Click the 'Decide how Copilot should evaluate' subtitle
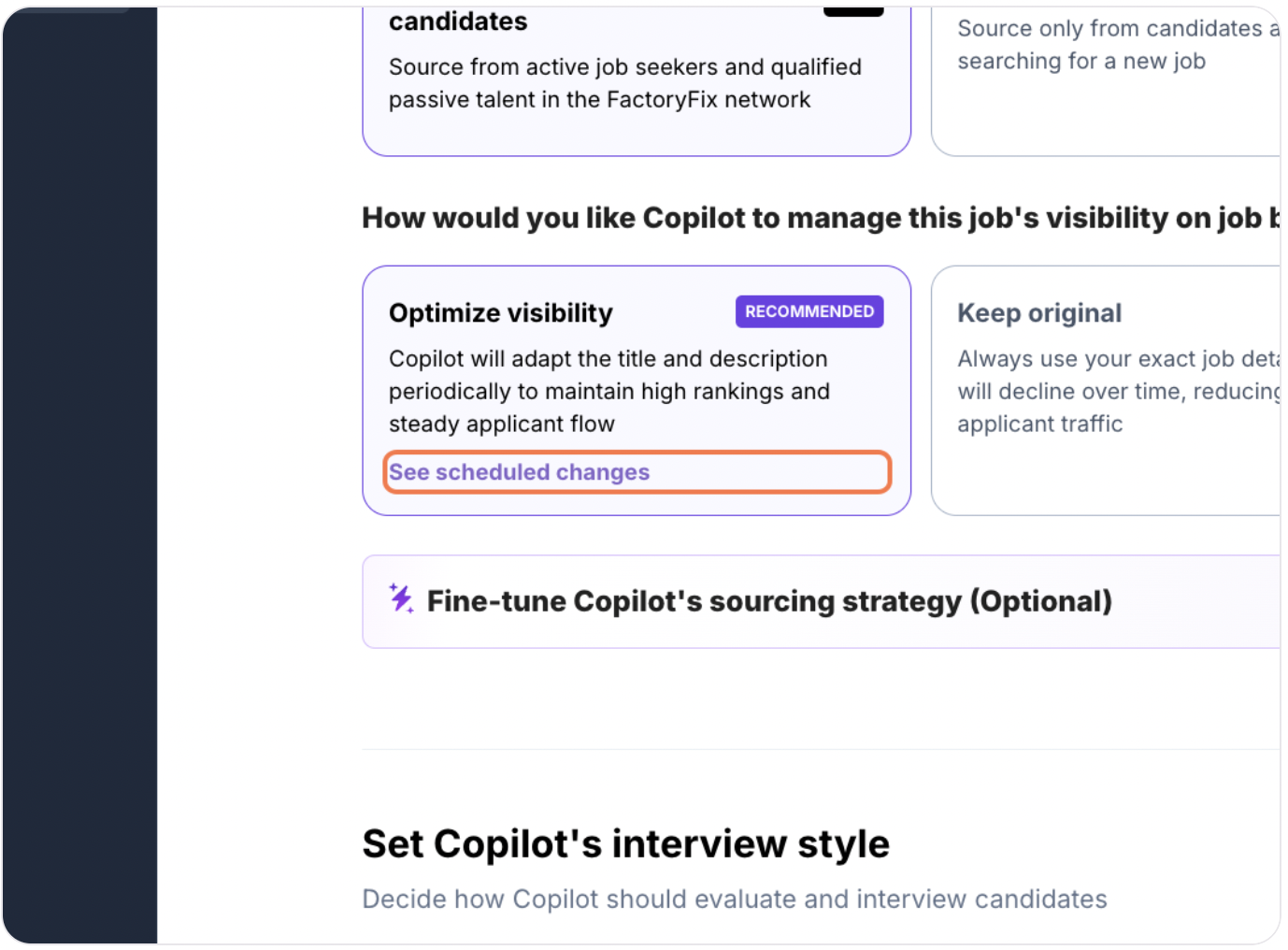 point(735,899)
